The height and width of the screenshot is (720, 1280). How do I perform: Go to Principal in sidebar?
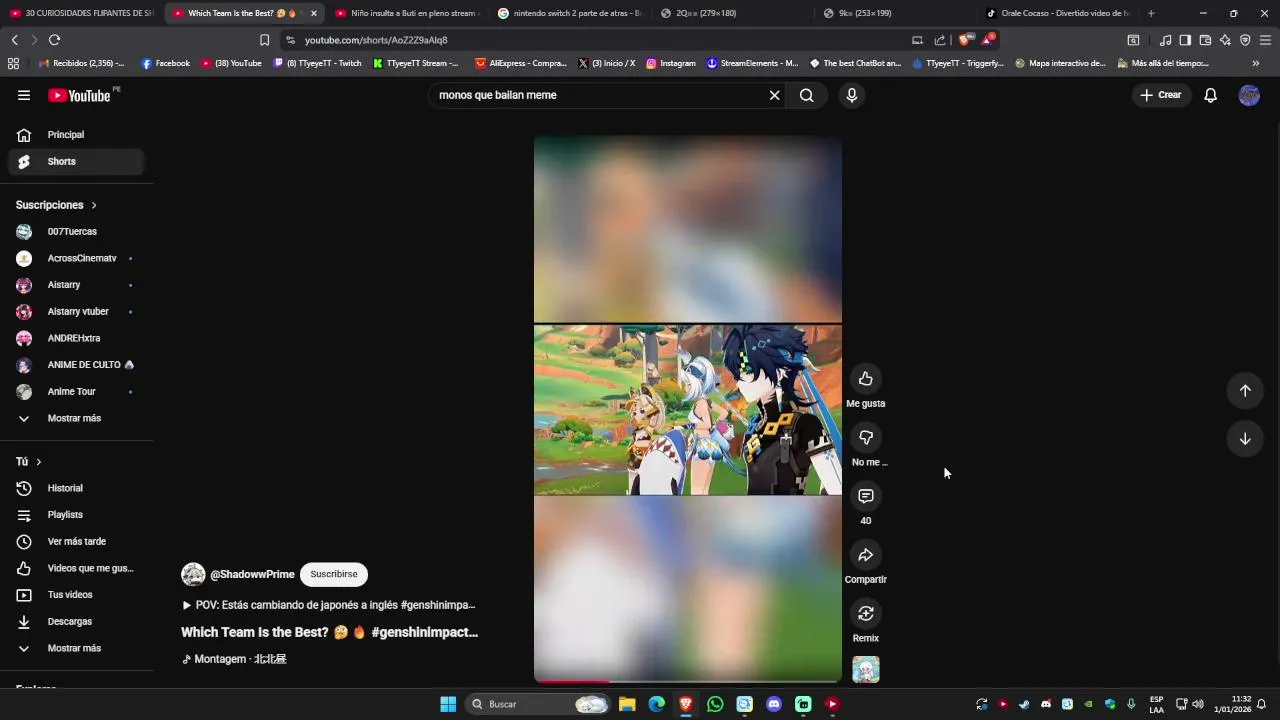click(76, 135)
